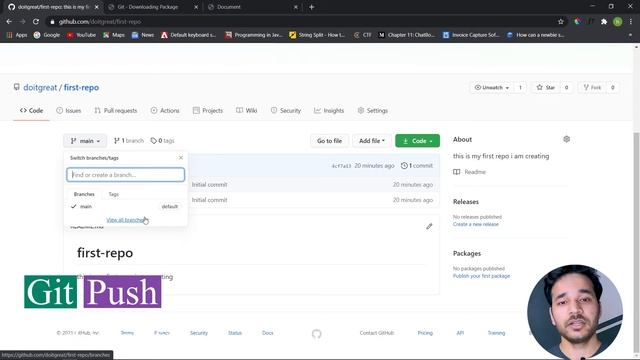Open the 1 commit history link

pyautogui.click(x=417, y=166)
